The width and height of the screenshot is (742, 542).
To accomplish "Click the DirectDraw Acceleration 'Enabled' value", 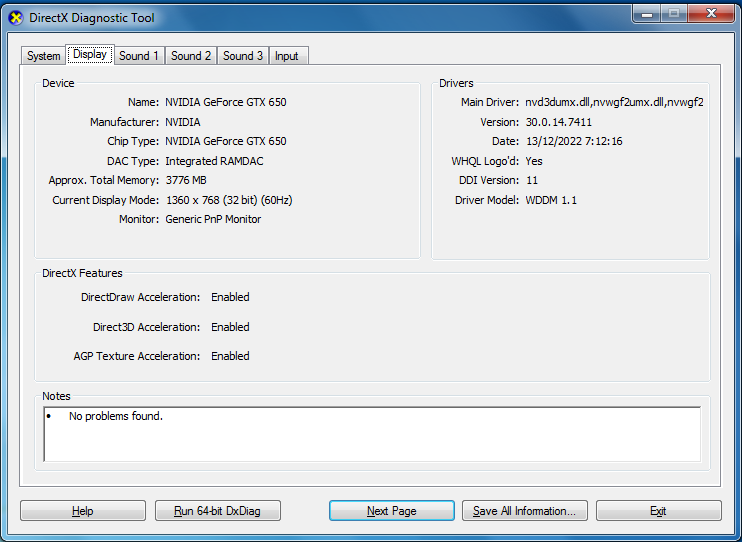I will point(230,297).
